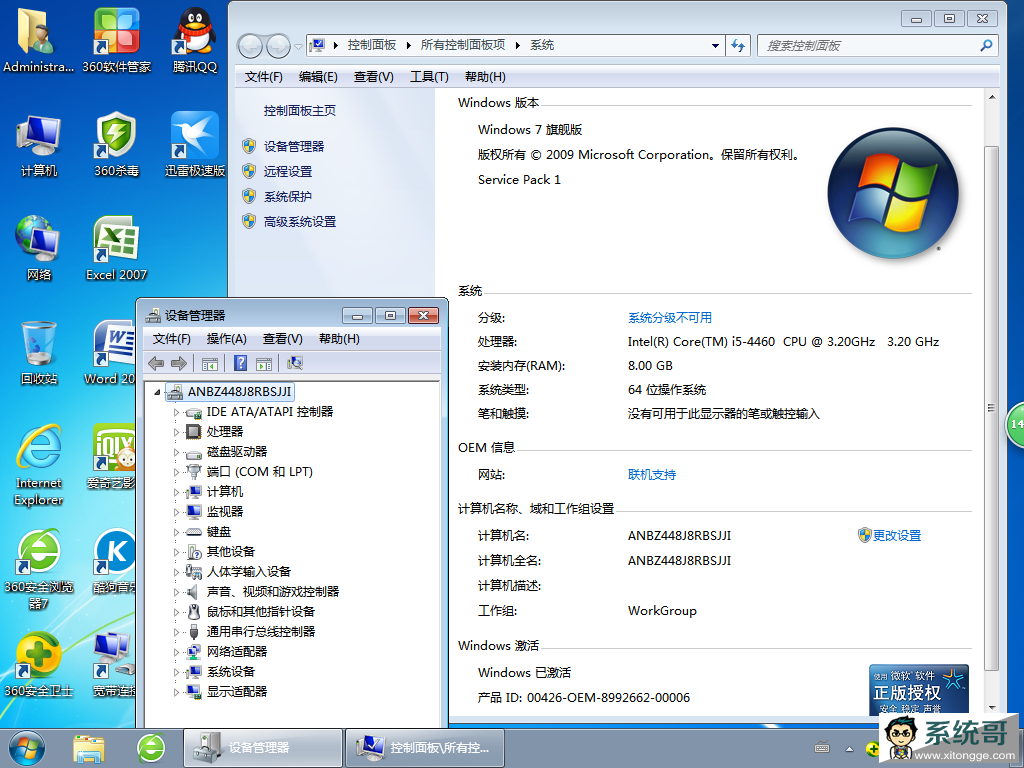Select 360杀毒 desktop icon
Screen dimensions: 1024x768
click(x=116, y=145)
